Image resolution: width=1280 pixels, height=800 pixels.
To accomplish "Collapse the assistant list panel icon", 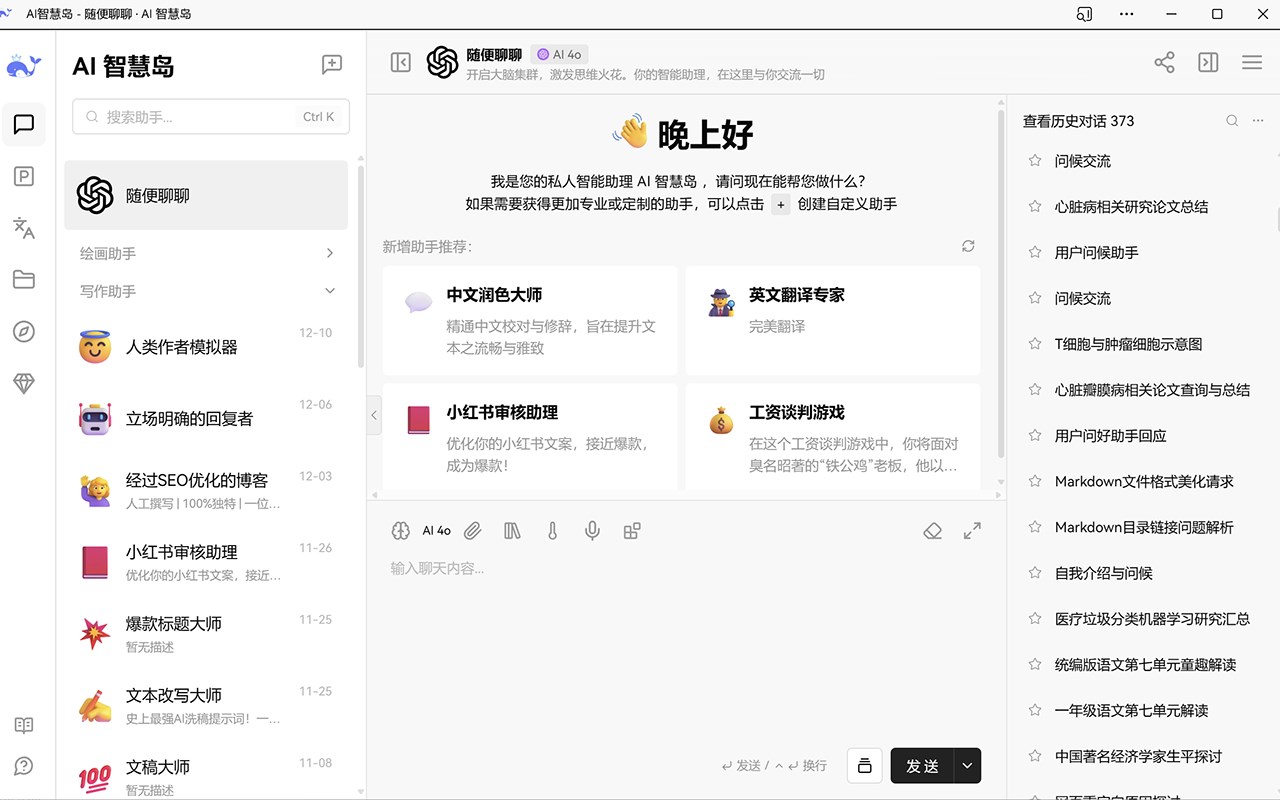I will [401, 63].
